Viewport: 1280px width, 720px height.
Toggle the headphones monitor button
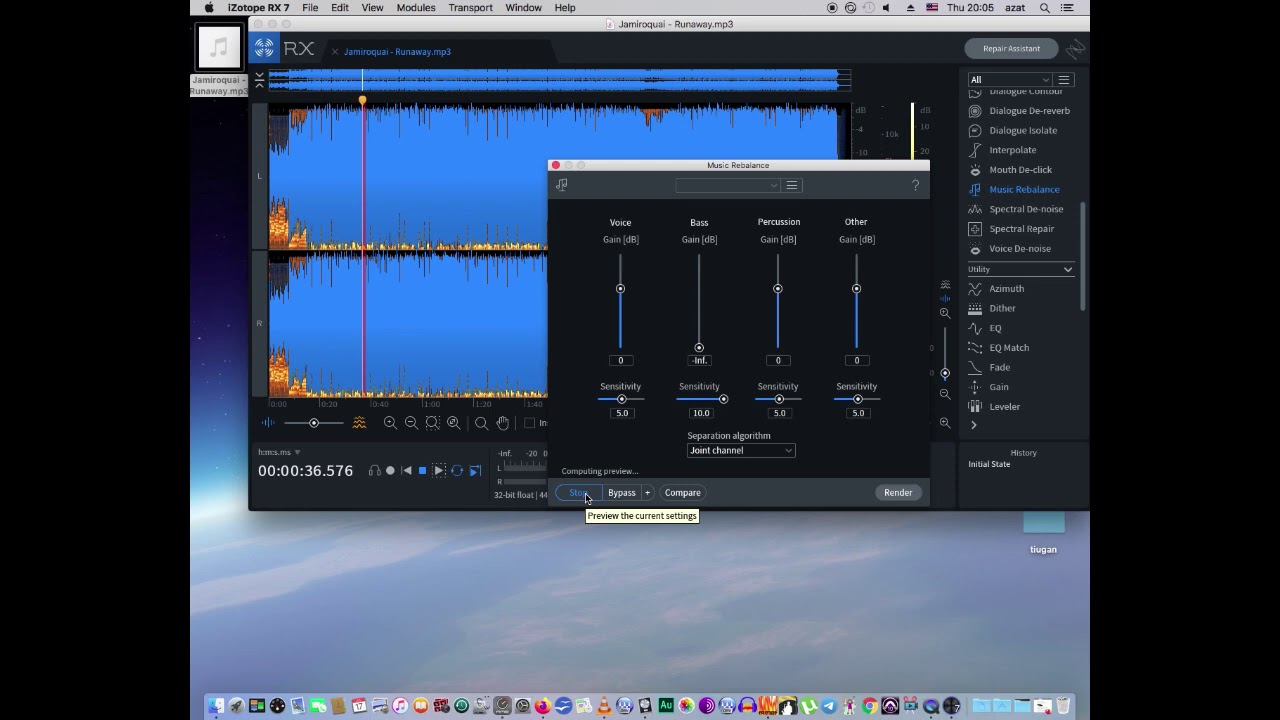374,471
